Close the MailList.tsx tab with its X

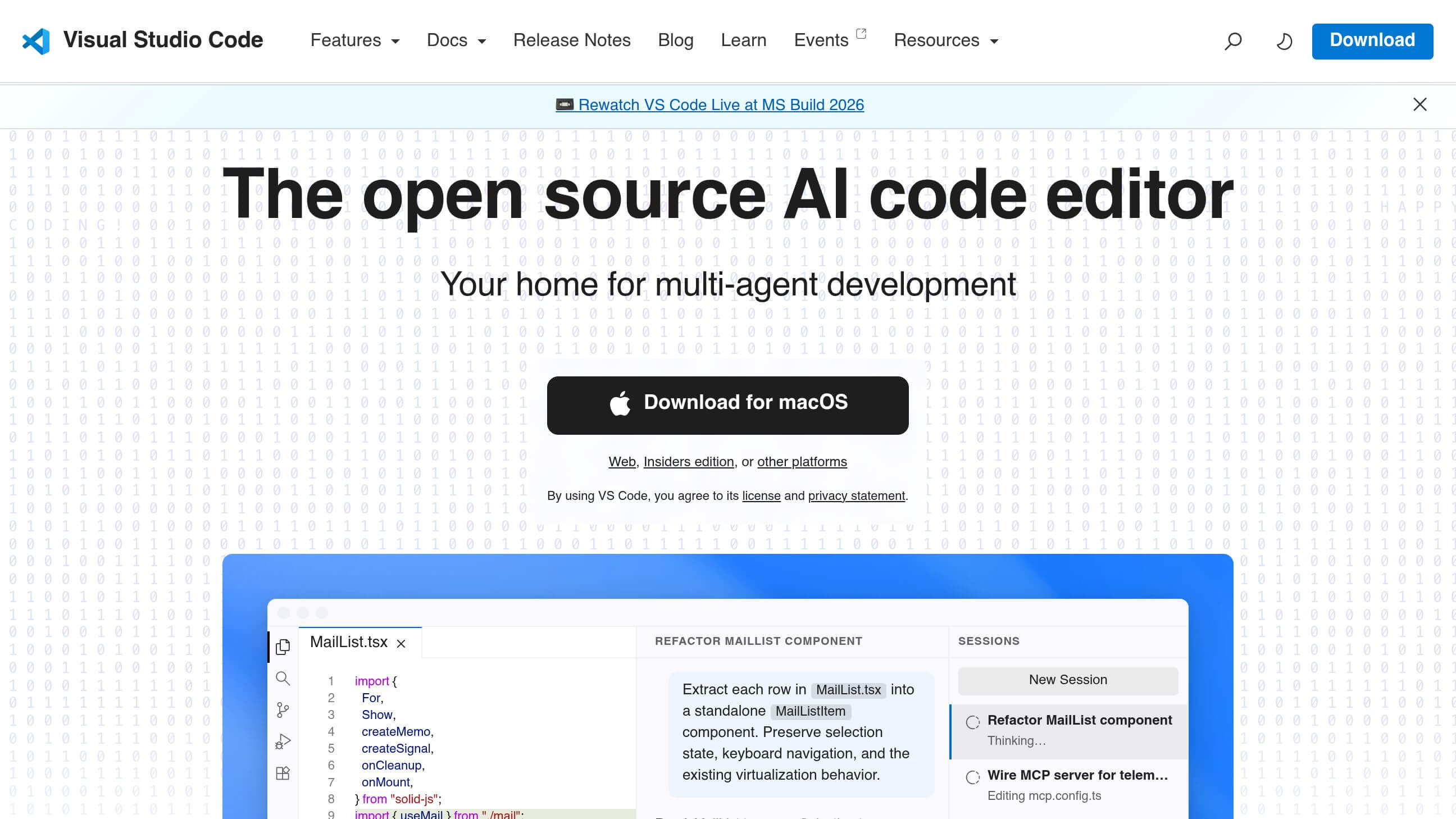[401, 644]
